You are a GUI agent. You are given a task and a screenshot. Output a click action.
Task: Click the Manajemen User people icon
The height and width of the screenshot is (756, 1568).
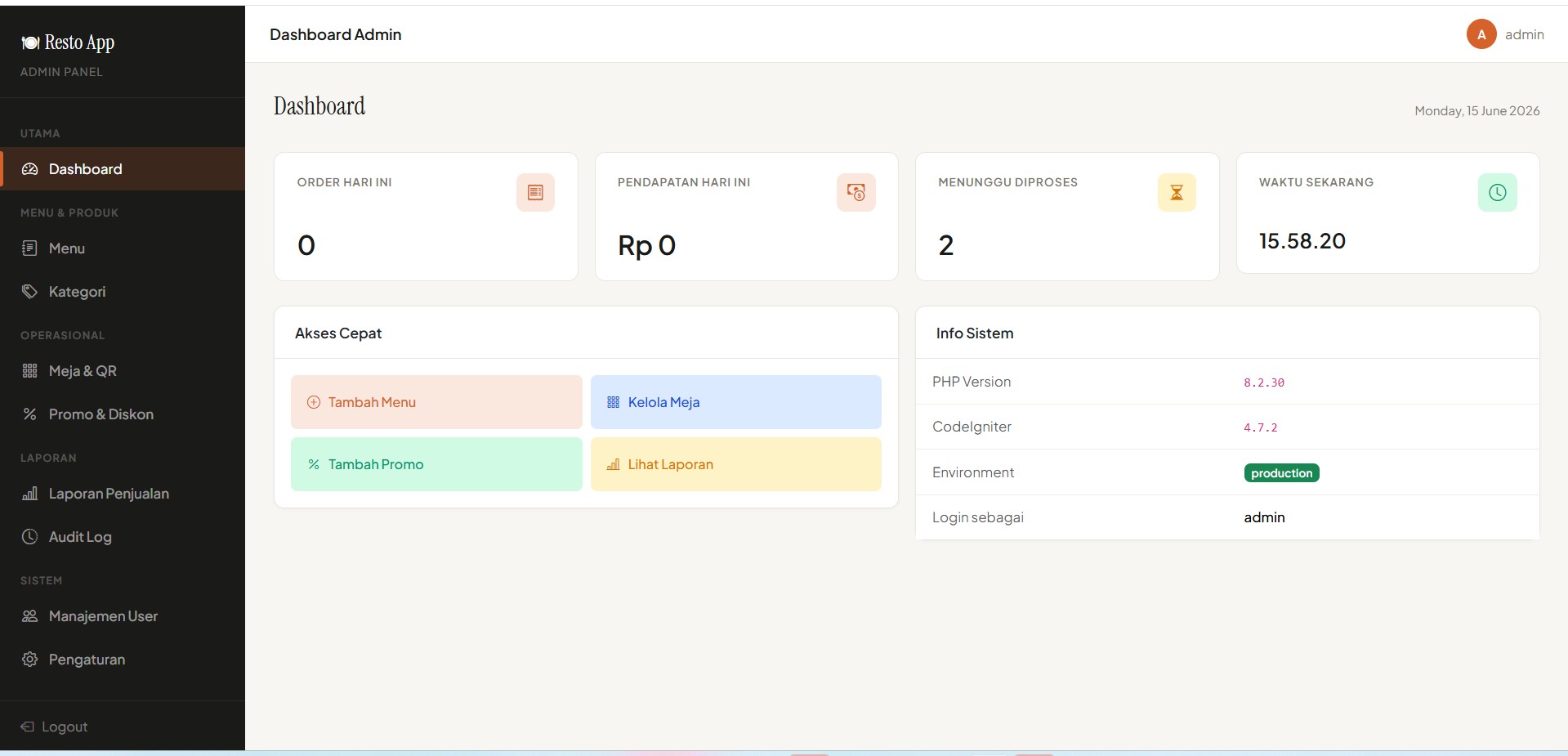click(x=29, y=616)
